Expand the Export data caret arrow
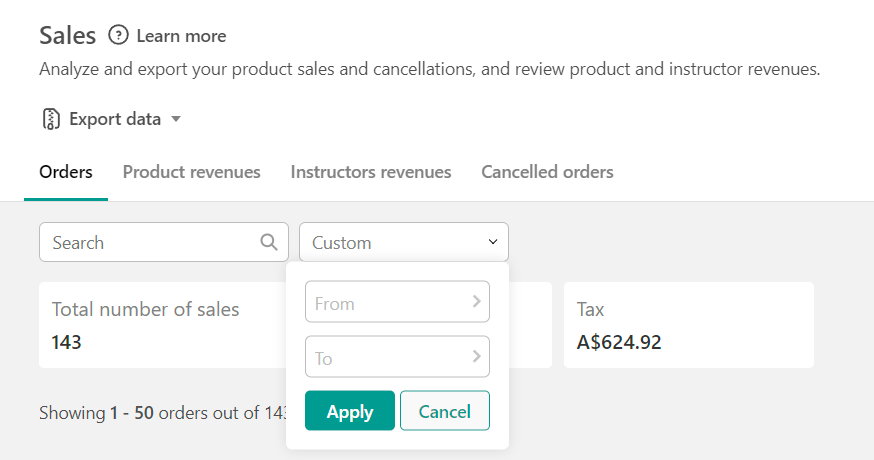Image resolution: width=874 pixels, height=460 pixels. (176, 119)
